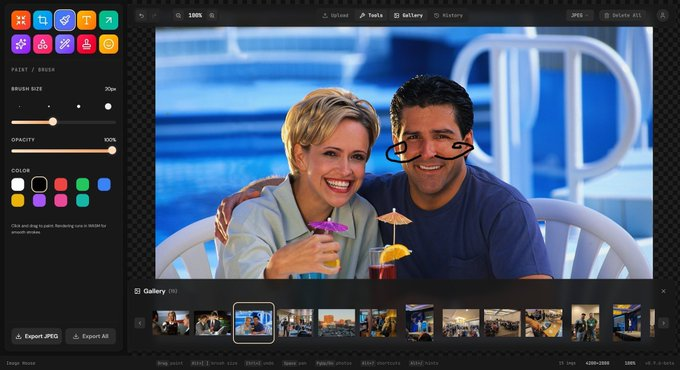Open the Upload tab
The width and height of the screenshot is (680, 370).
tap(335, 16)
